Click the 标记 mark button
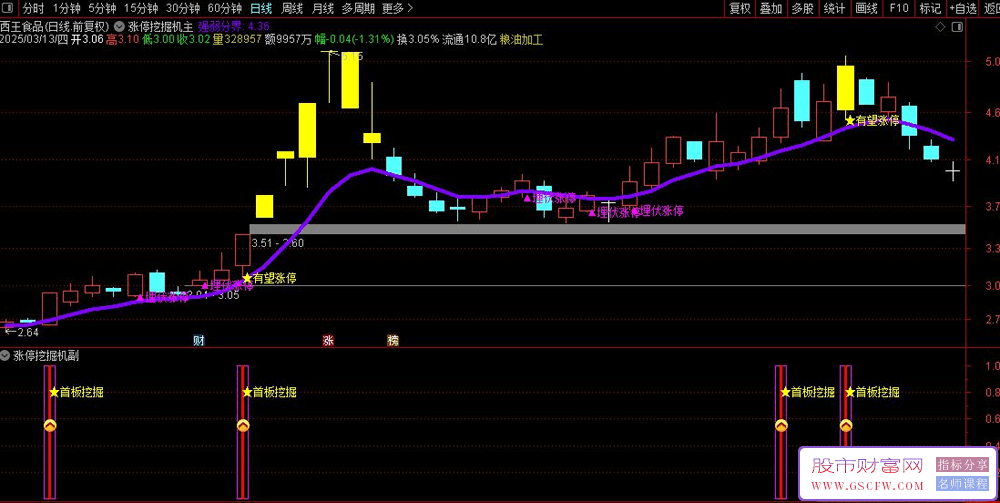Screen dimensions: 1000x503 930,8
